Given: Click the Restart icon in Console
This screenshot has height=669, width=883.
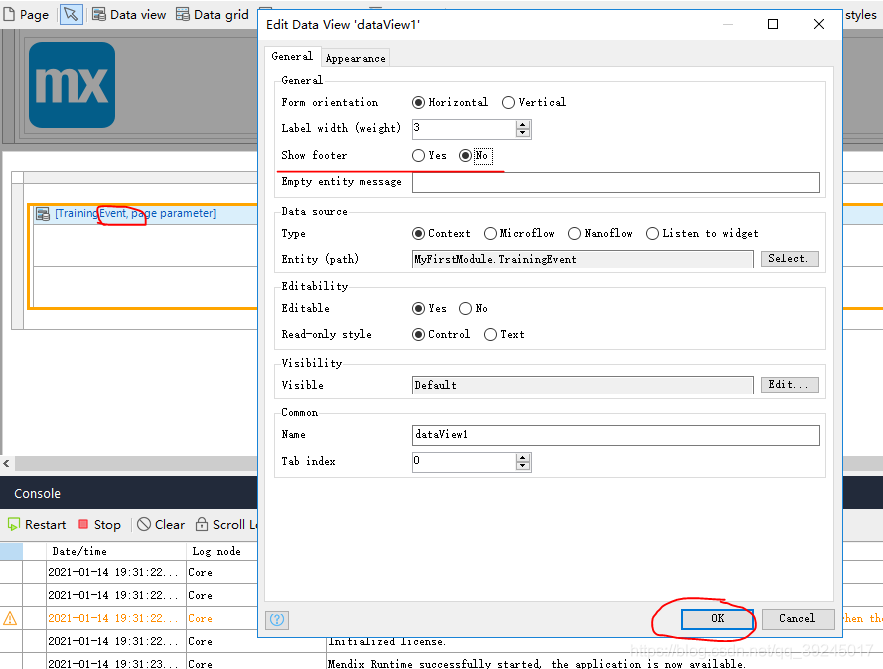Looking at the screenshot, I should tap(13, 524).
